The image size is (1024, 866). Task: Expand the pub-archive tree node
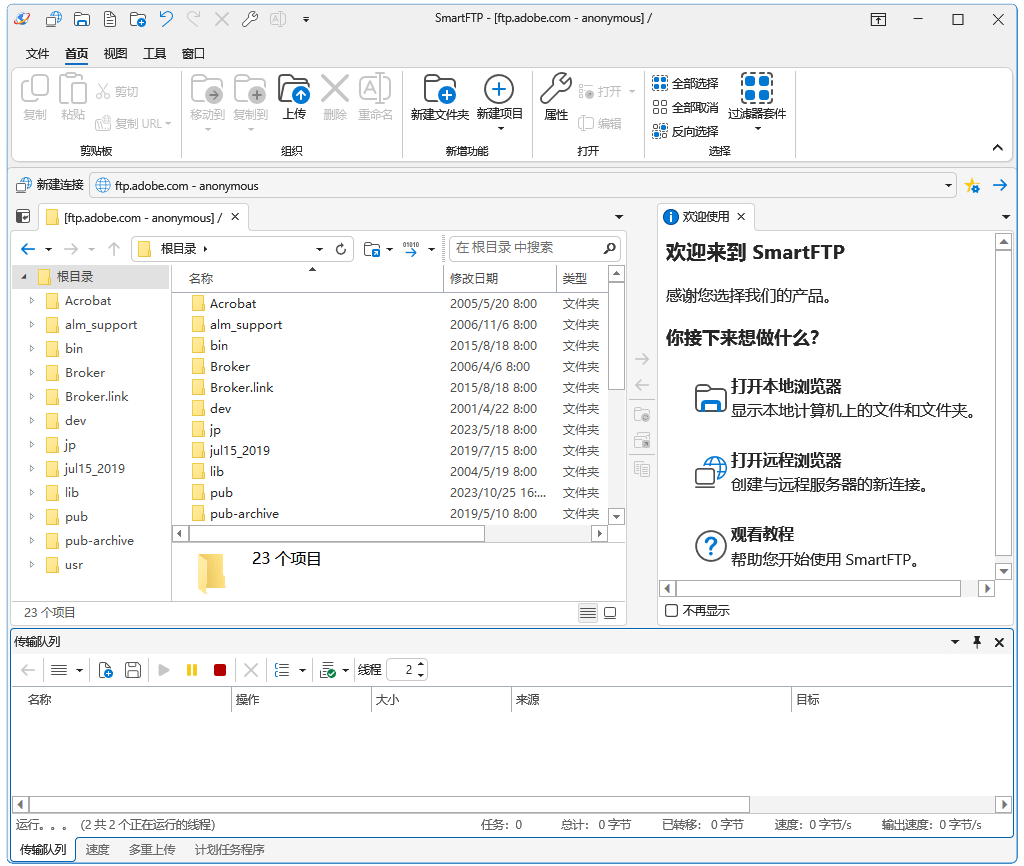point(32,541)
